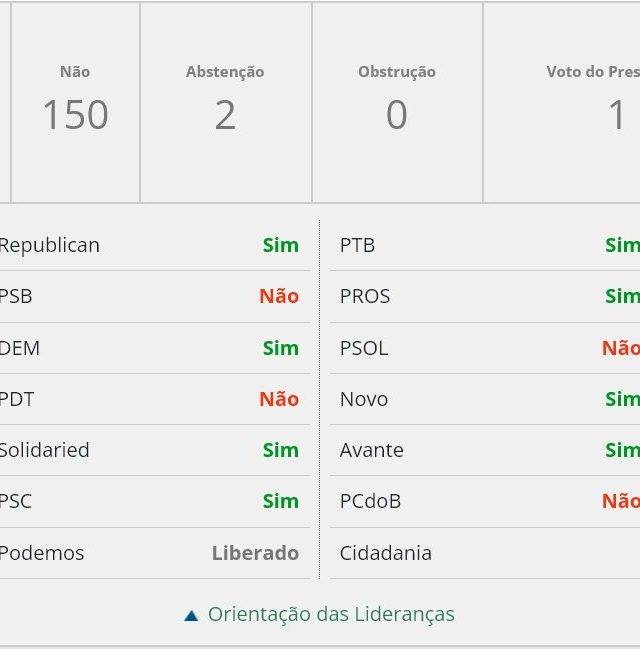The width and height of the screenshot is (640, 649).
Task: Click the Solidaried party row
Action: coord(150,450)
